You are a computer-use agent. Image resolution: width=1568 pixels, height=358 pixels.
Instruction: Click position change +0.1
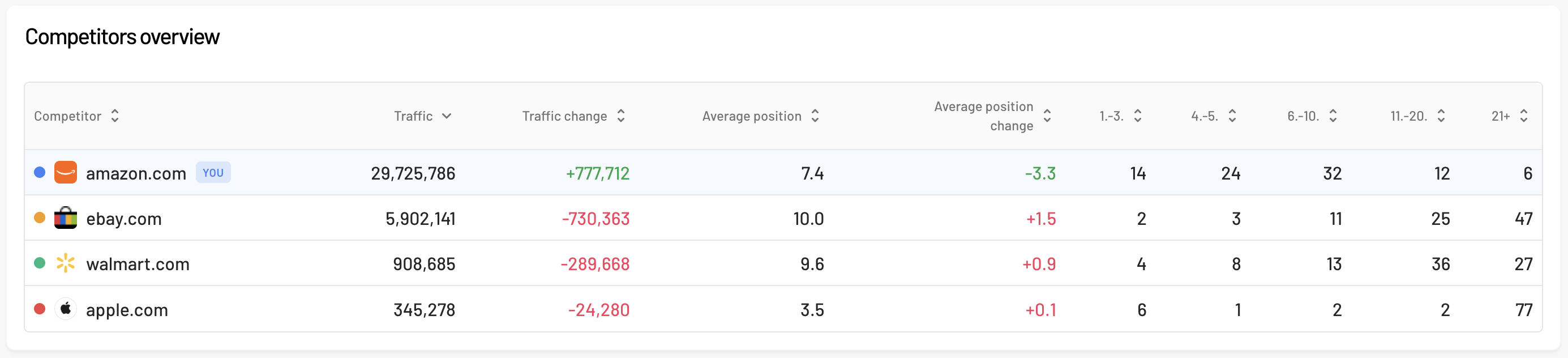pyautogui.click(x=1041, y=310)
